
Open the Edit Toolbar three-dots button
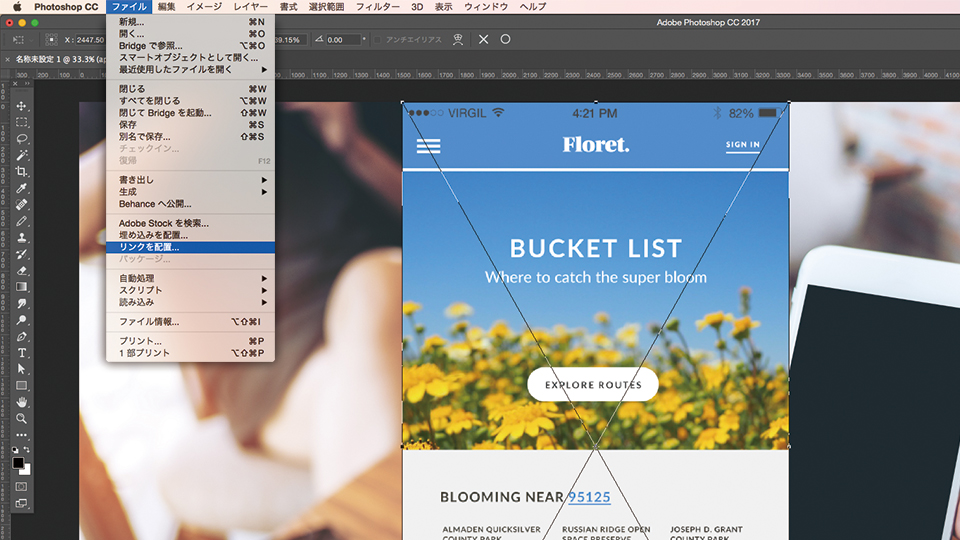tap(21, 435)
